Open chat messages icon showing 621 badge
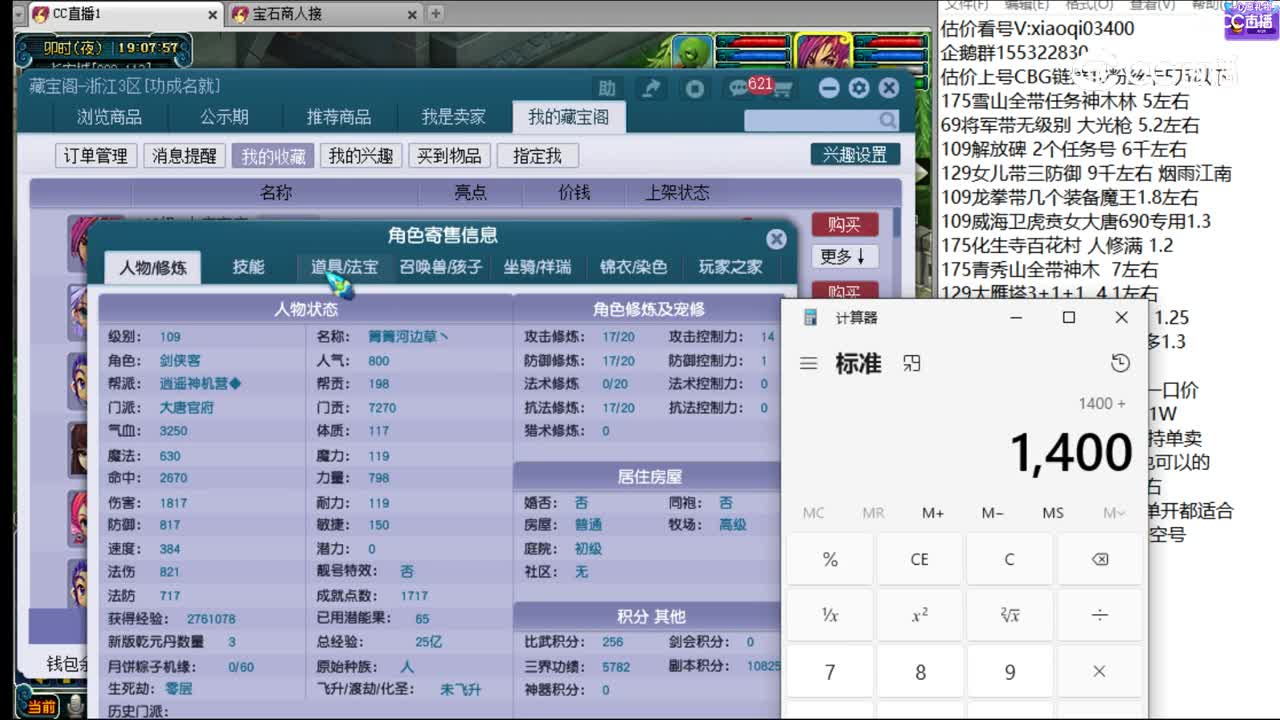The height and width of the screenshot is (720, 1280). point(740,88)
